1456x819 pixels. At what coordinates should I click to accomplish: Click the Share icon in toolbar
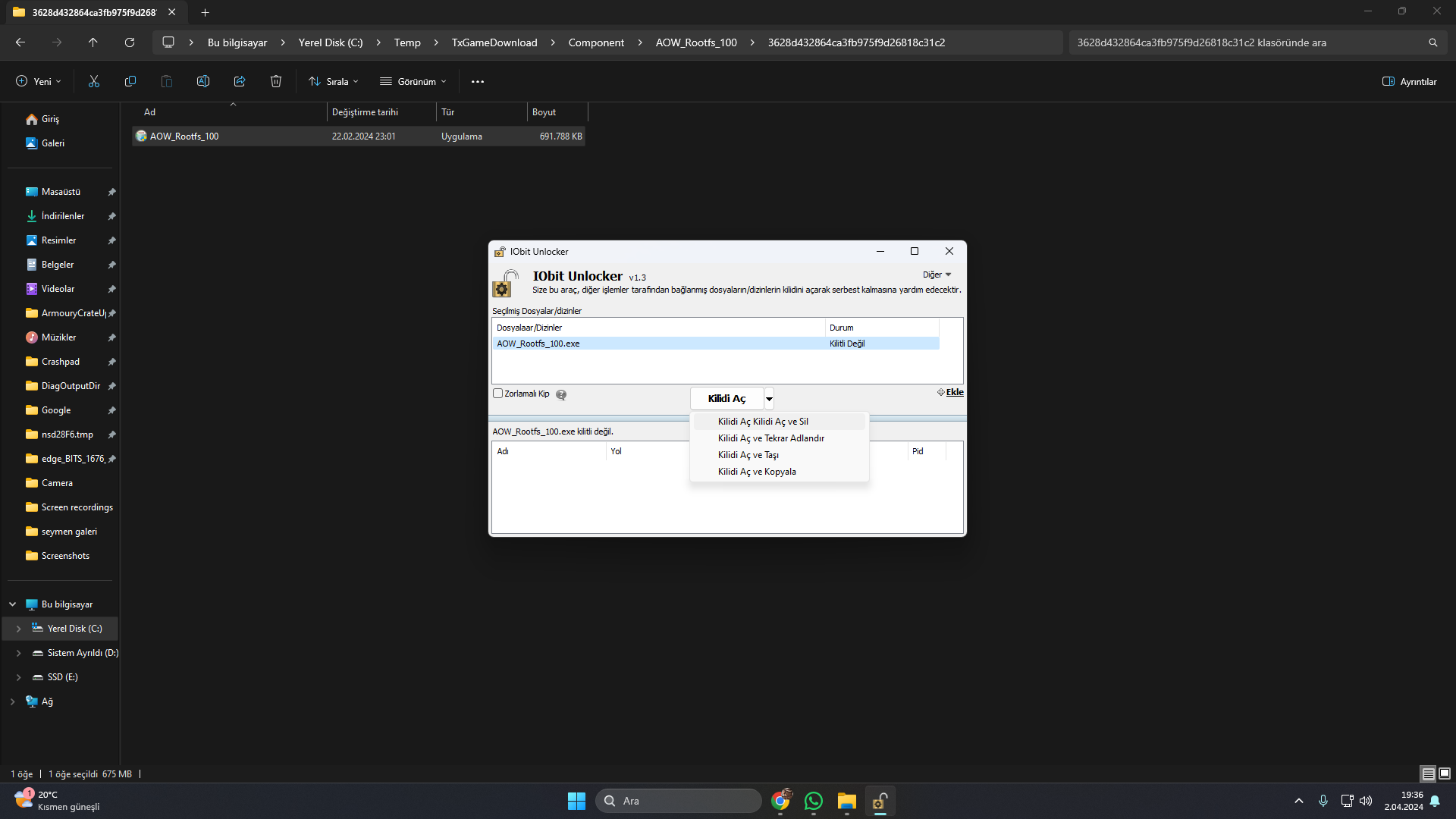pyautogui.click(x=240, y=81)
